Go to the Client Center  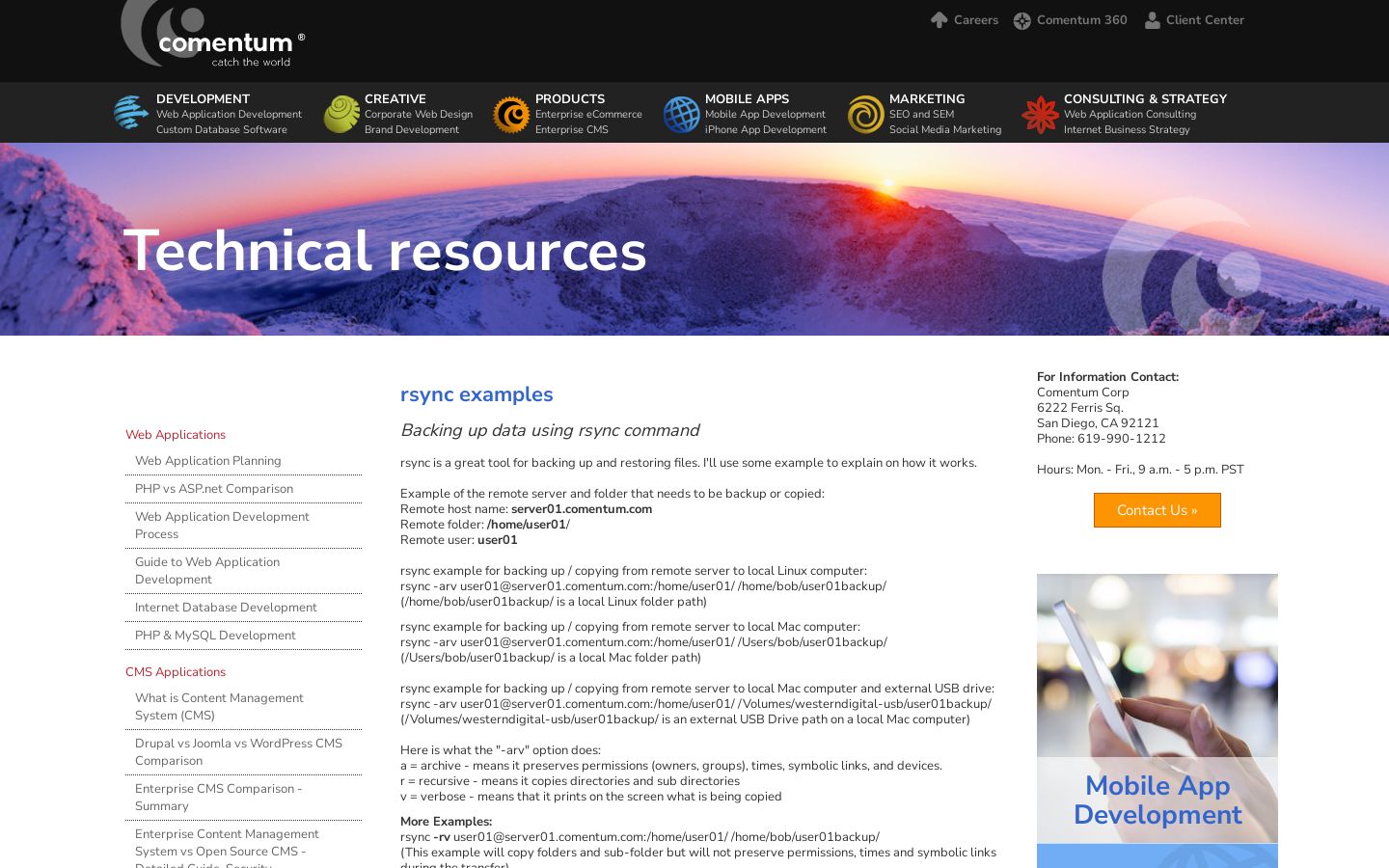click(1205, 20)
